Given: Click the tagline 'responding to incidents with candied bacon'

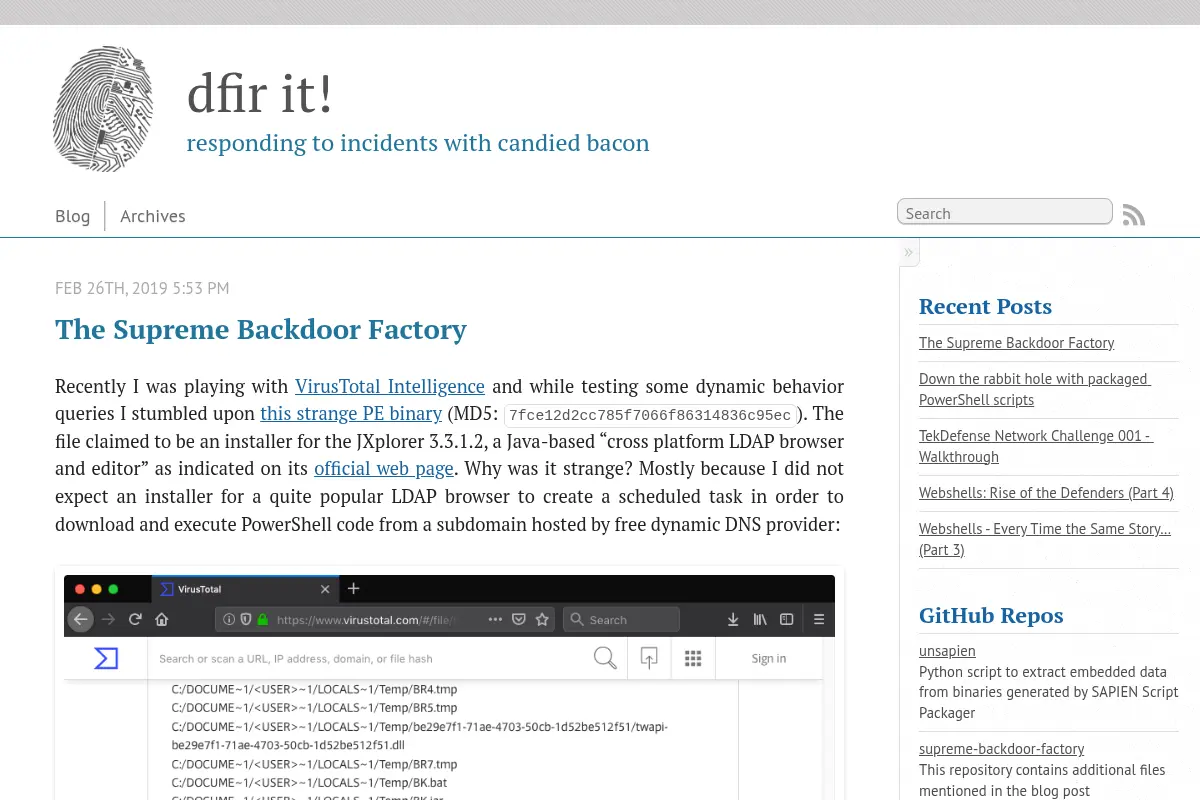Looking at the screenshot, I should (x=418, y=143).
